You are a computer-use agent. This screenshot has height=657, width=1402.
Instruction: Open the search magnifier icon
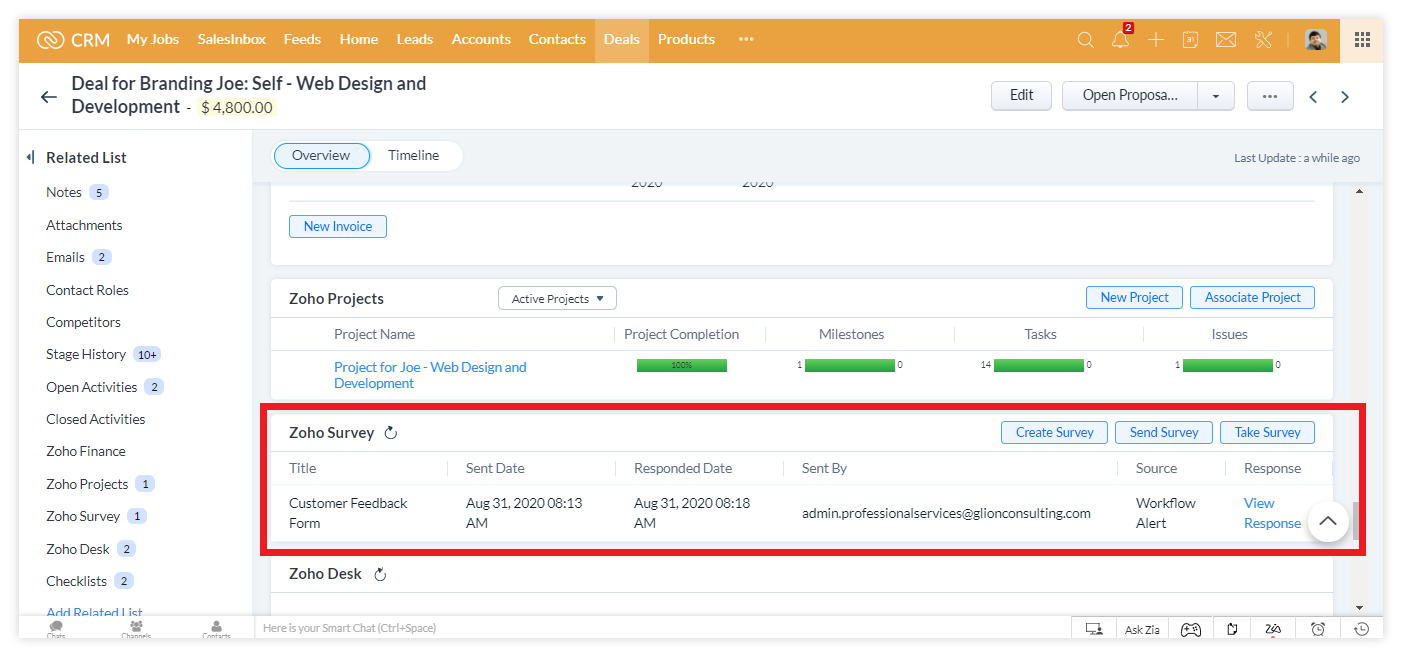click(x=1085, y=40)
